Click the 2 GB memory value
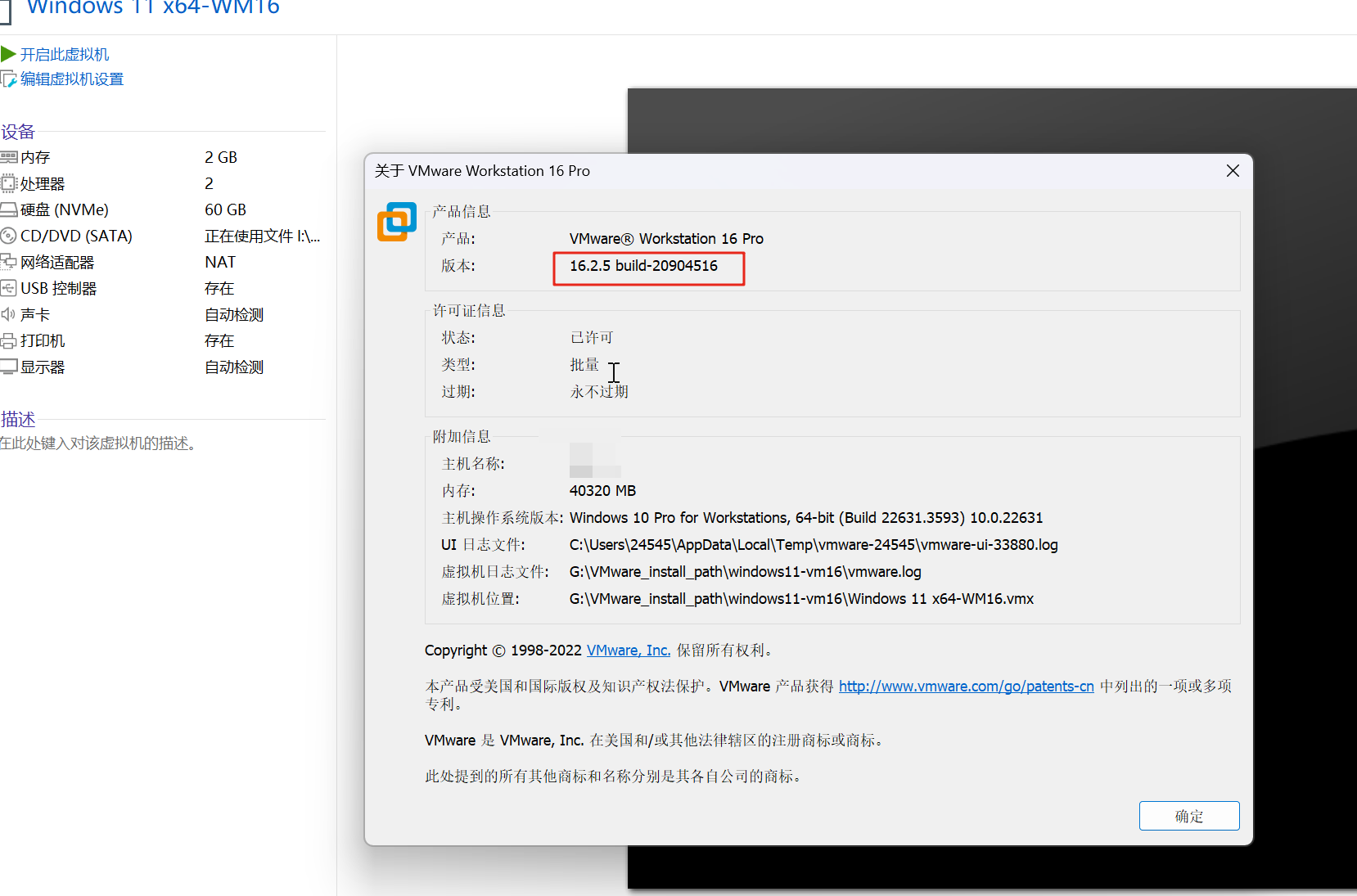 pos(221,157)
